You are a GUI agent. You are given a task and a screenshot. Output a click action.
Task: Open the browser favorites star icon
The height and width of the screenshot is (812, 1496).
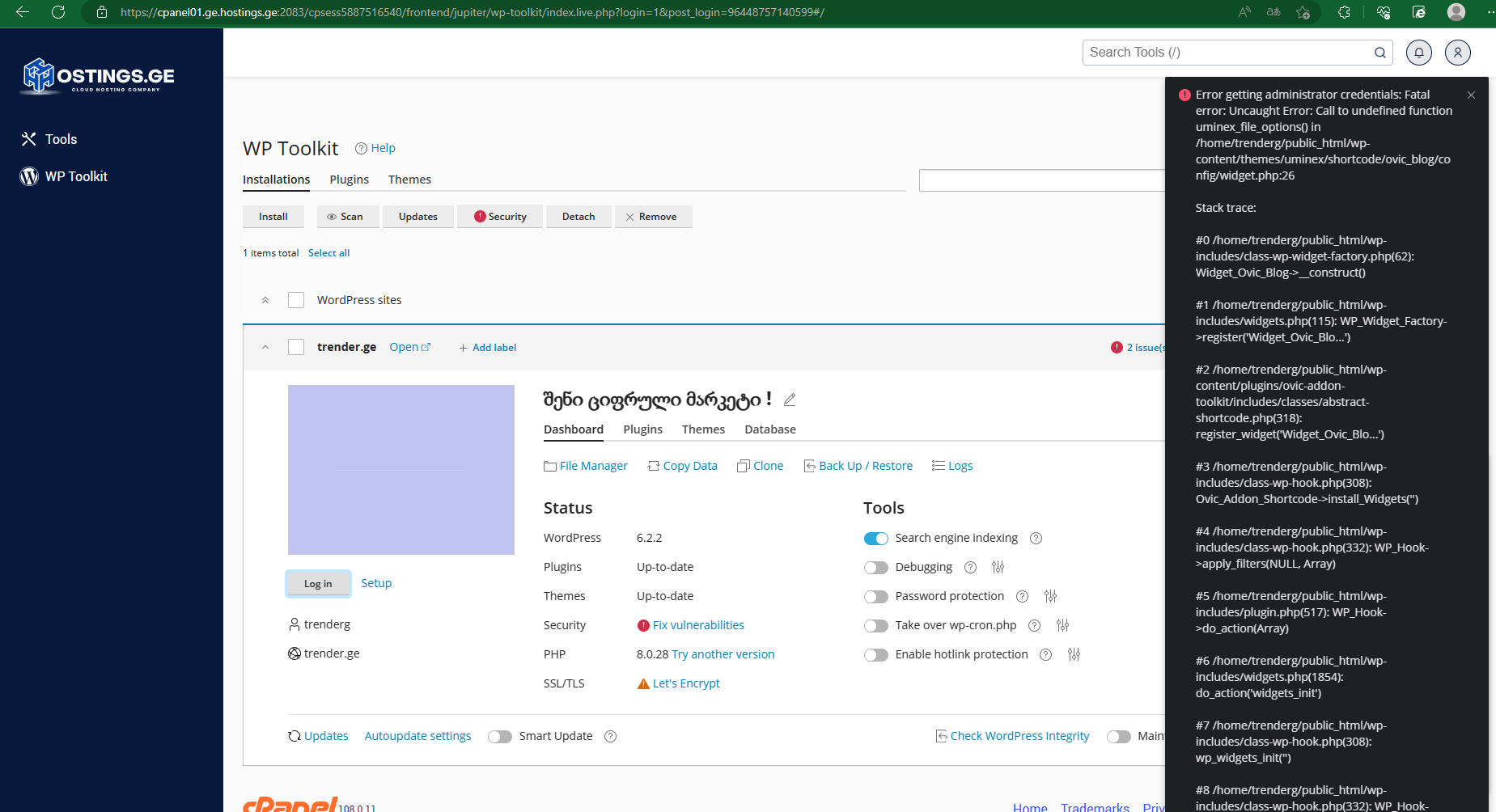pos(1303,12)
